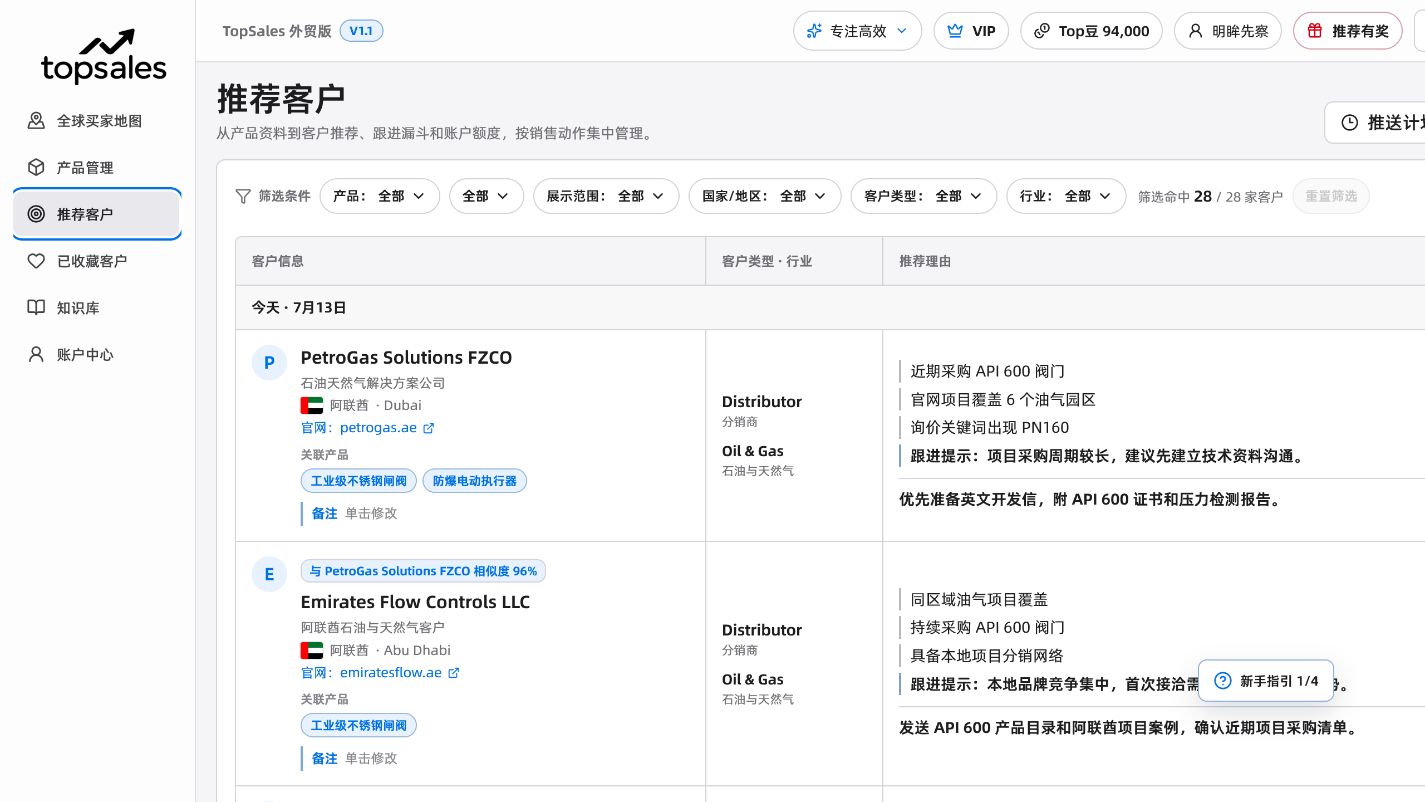The image size is (1425, 802).
Task: Click the E avatar for Emirates Flow
Action: click(269, 574)
